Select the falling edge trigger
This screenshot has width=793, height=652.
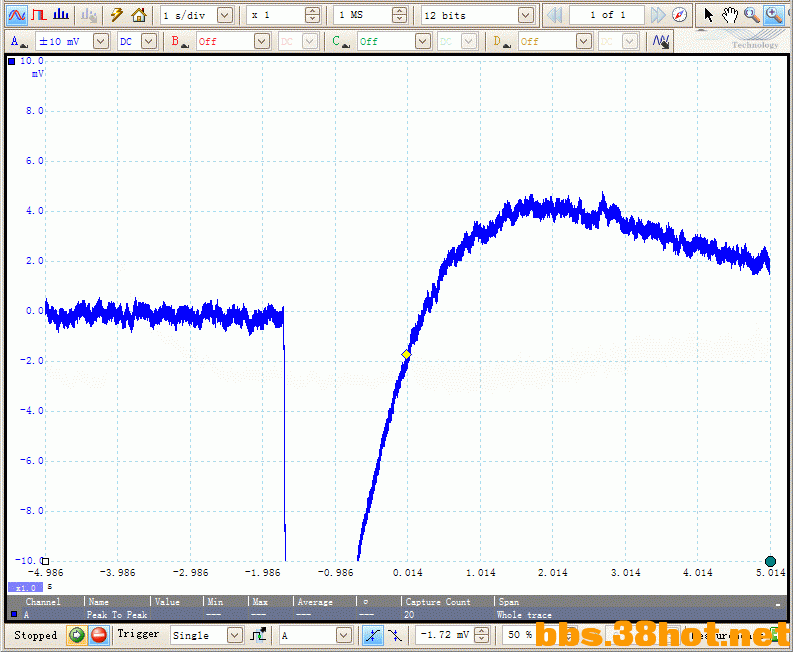(394, 635)
